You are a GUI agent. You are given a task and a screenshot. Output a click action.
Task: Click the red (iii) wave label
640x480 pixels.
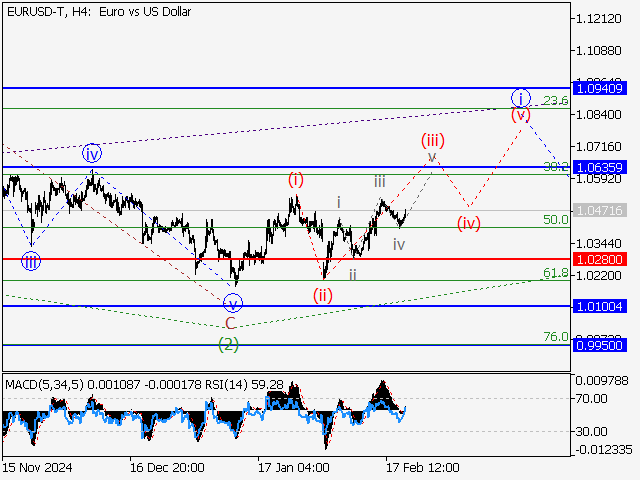[x=432, y=139]
